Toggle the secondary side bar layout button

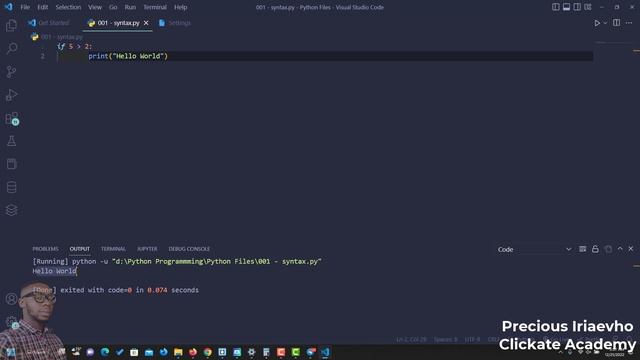[577, 7]
